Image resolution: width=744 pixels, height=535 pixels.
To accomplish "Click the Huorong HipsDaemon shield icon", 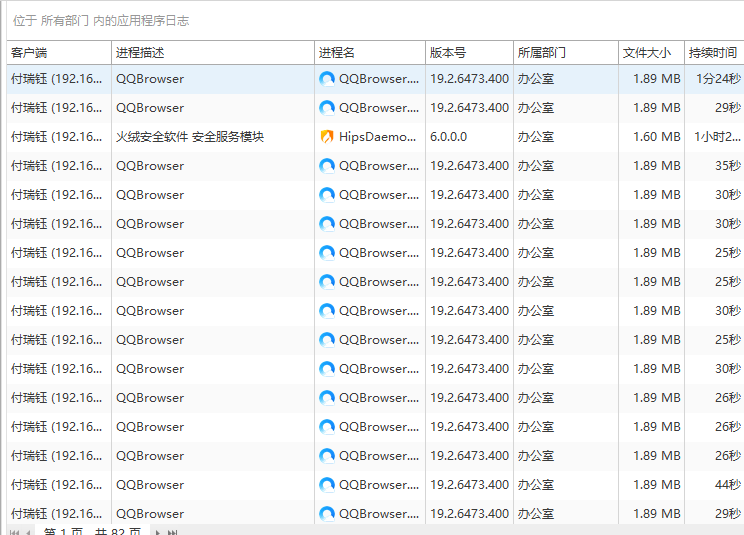I will (327, 137).
